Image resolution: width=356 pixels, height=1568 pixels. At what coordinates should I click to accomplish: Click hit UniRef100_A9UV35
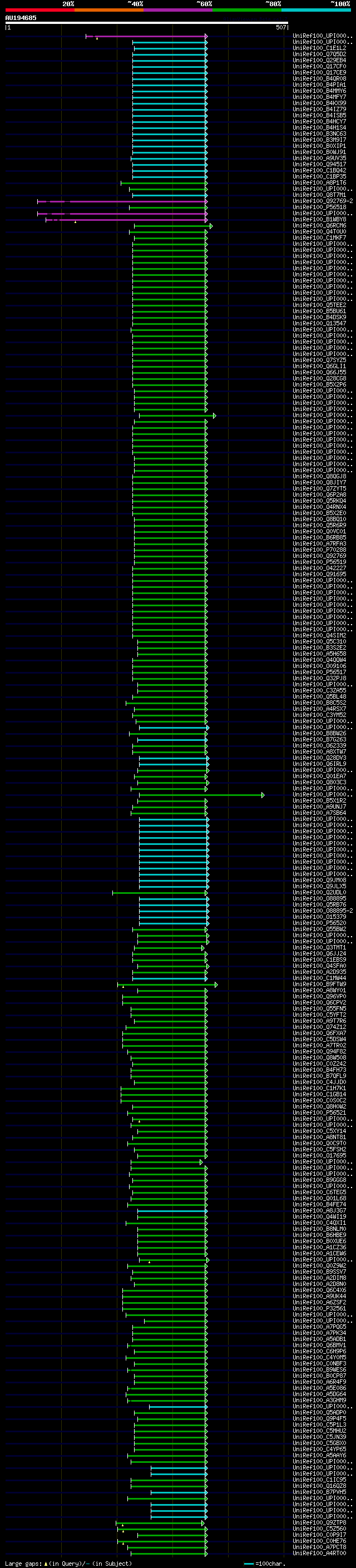click(319, 159)
